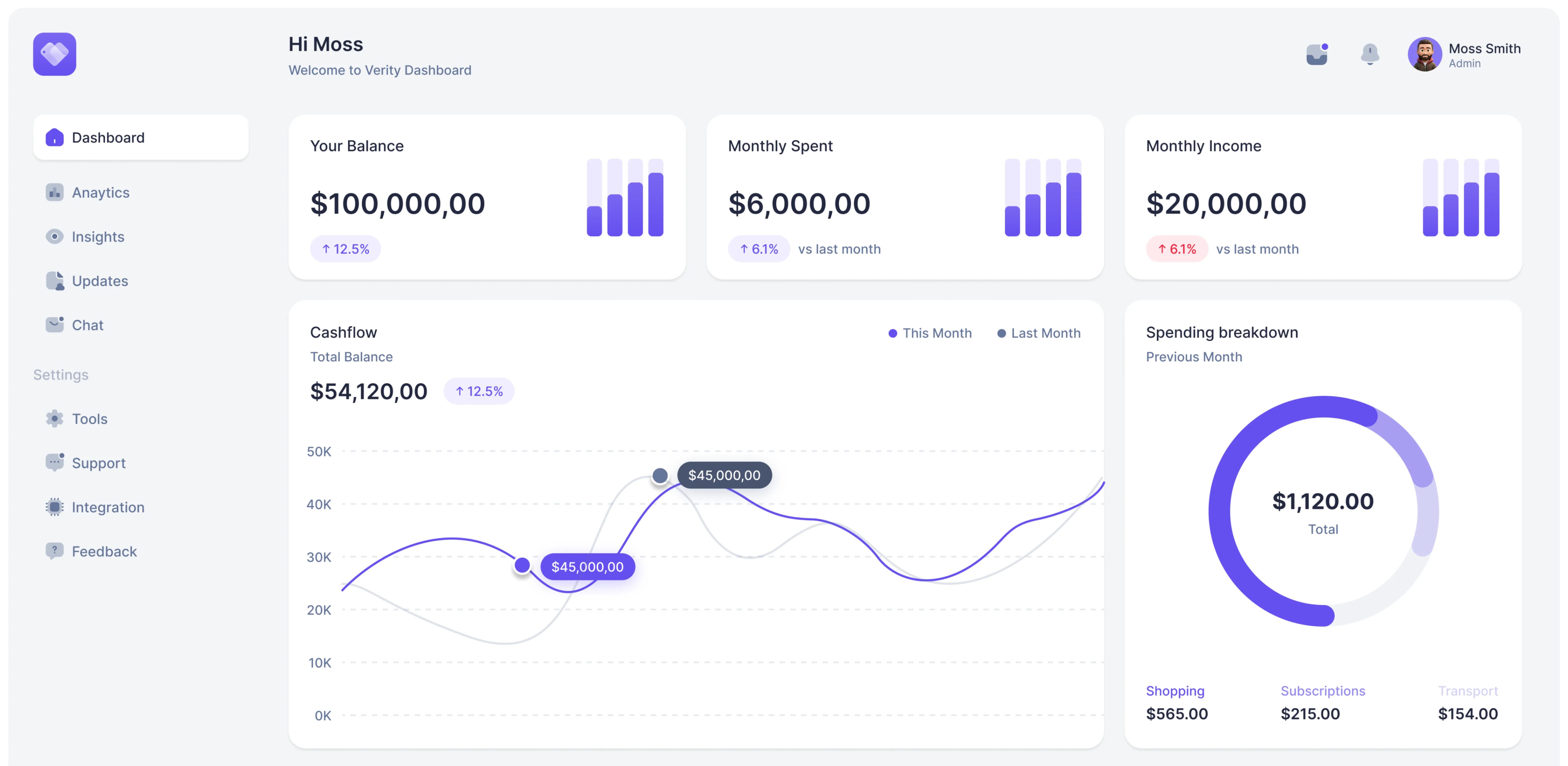Screen dimensions: 1568x766
Task: Toggle the Last Month cashflow series
Action: click(1038, 333)
